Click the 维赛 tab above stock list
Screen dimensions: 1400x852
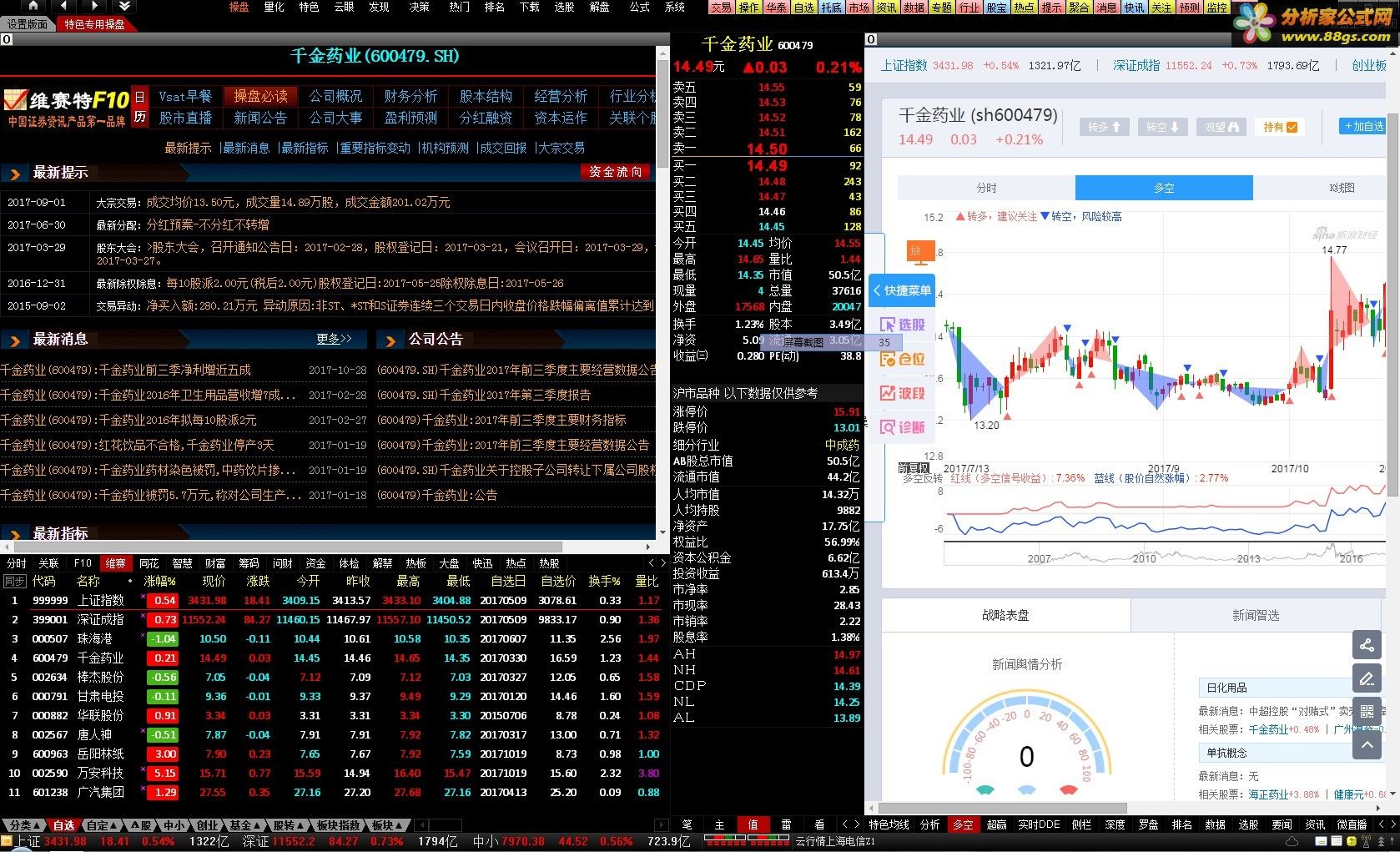pyautogui.click(x=115, y=563)
